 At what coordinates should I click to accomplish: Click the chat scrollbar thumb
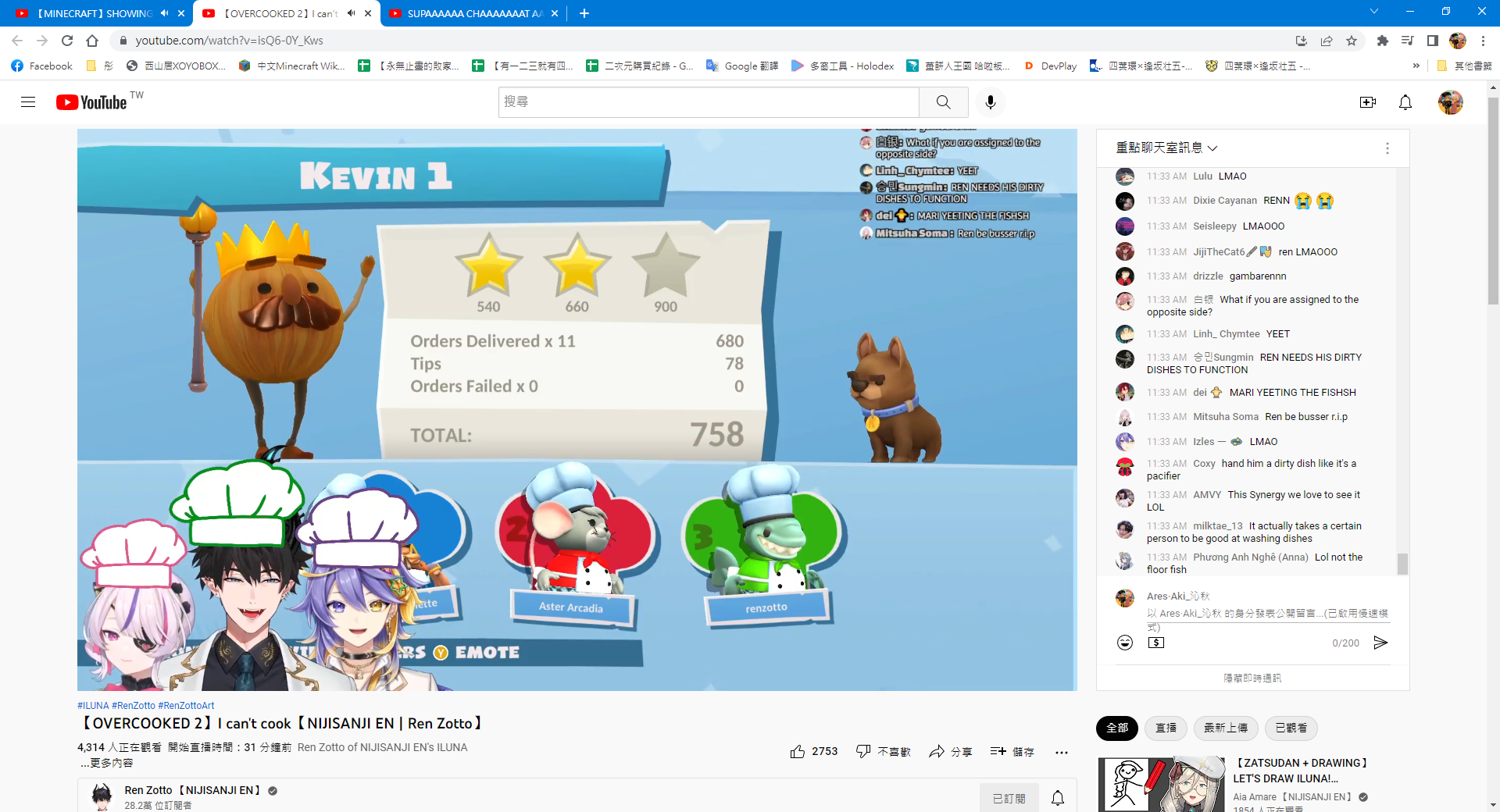pyautogui.click(x=1402, y=564)
